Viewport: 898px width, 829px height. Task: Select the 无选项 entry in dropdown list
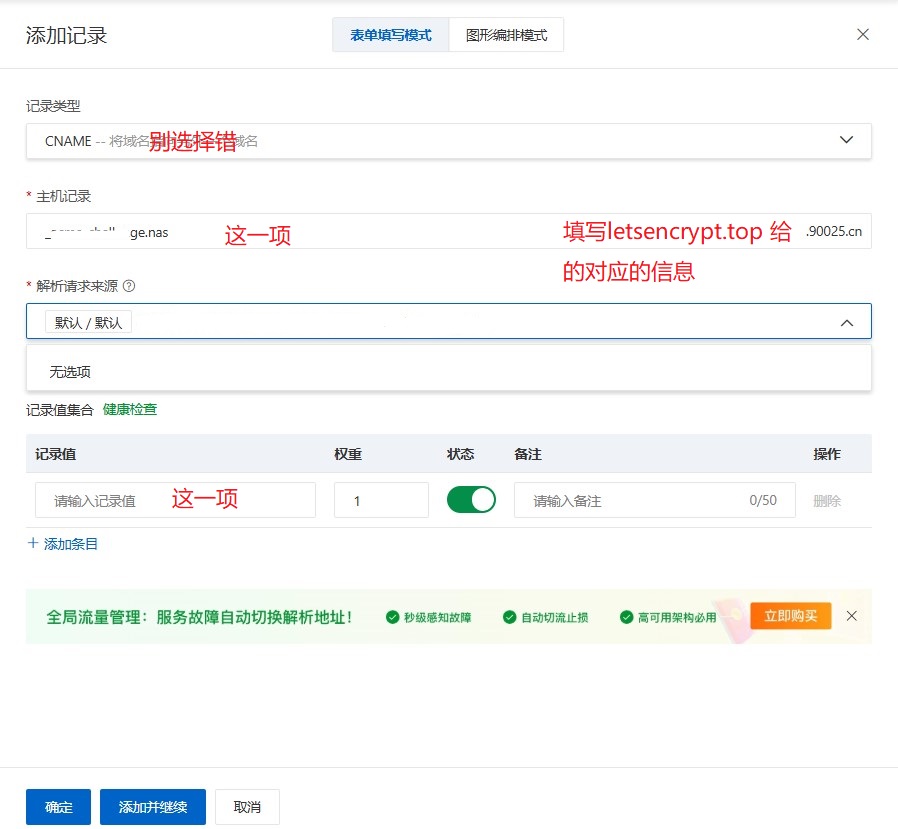click(x=70, y=372)
